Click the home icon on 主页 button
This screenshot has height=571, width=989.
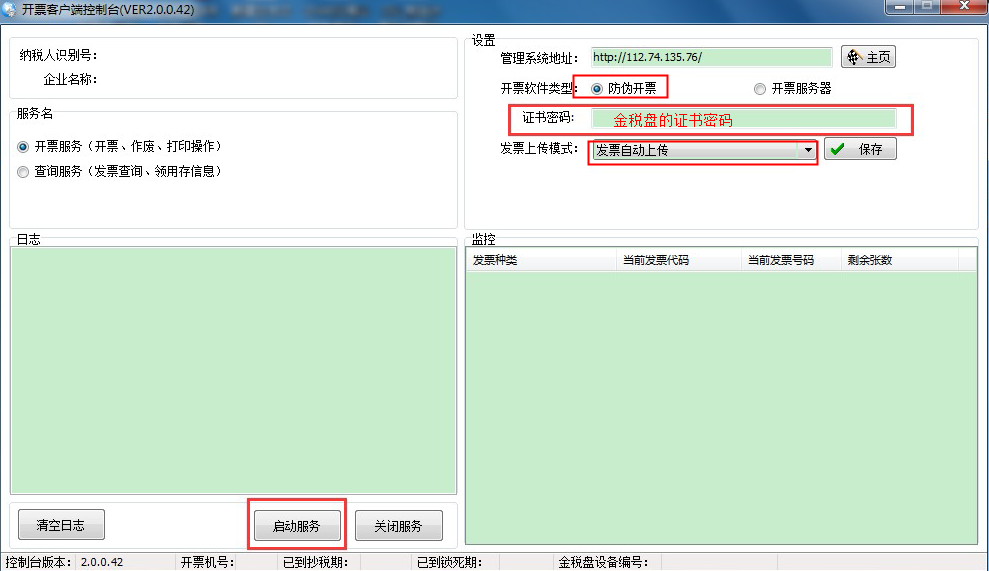854,57
